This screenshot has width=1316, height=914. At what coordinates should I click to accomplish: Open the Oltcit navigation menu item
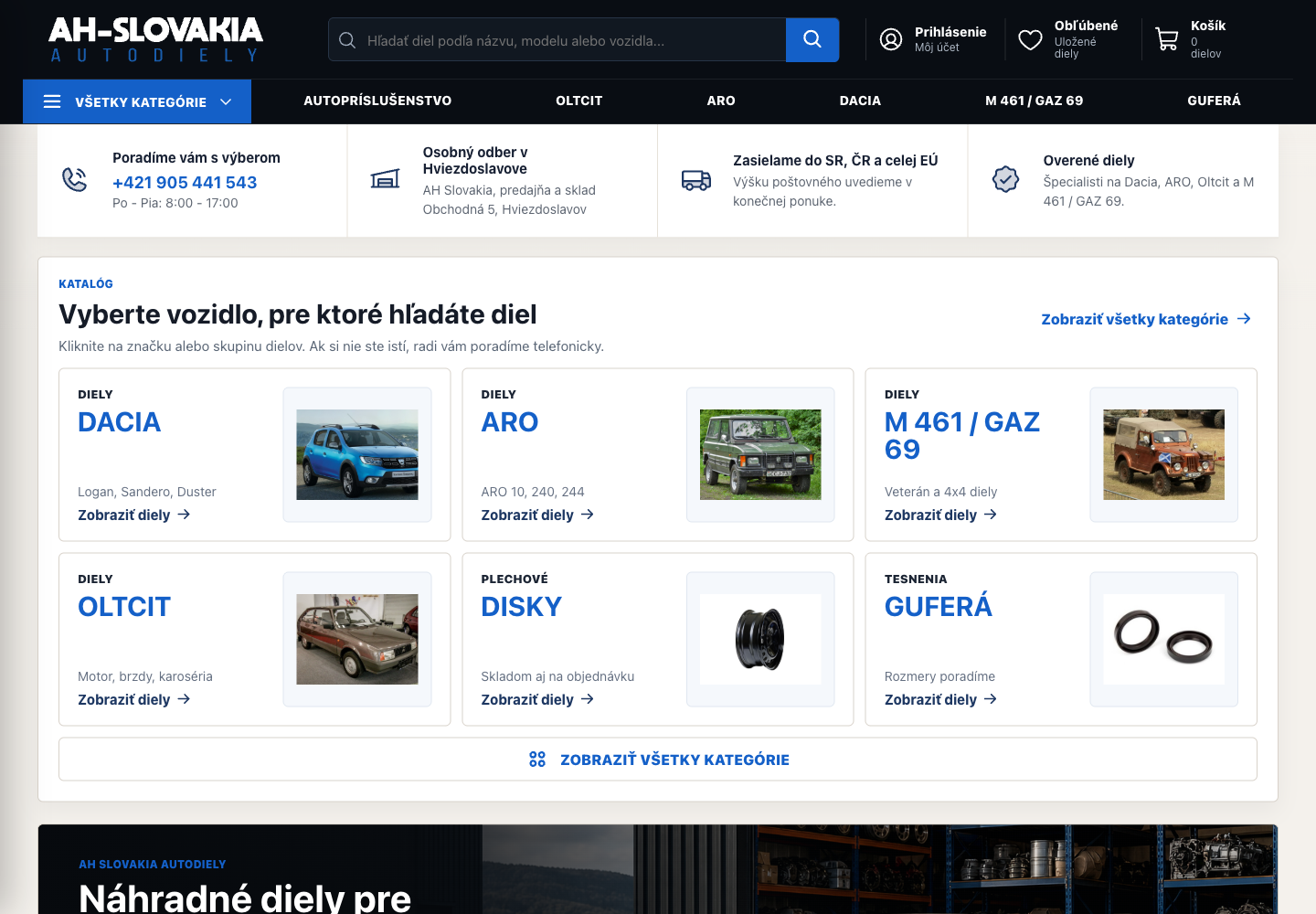pos(579,101)
